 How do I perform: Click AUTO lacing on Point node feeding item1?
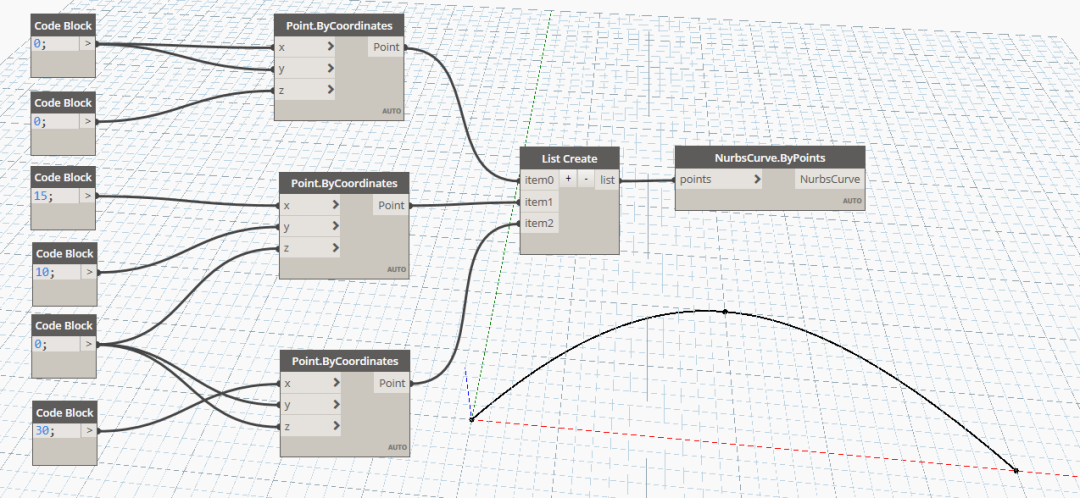[x=397, y=269]
